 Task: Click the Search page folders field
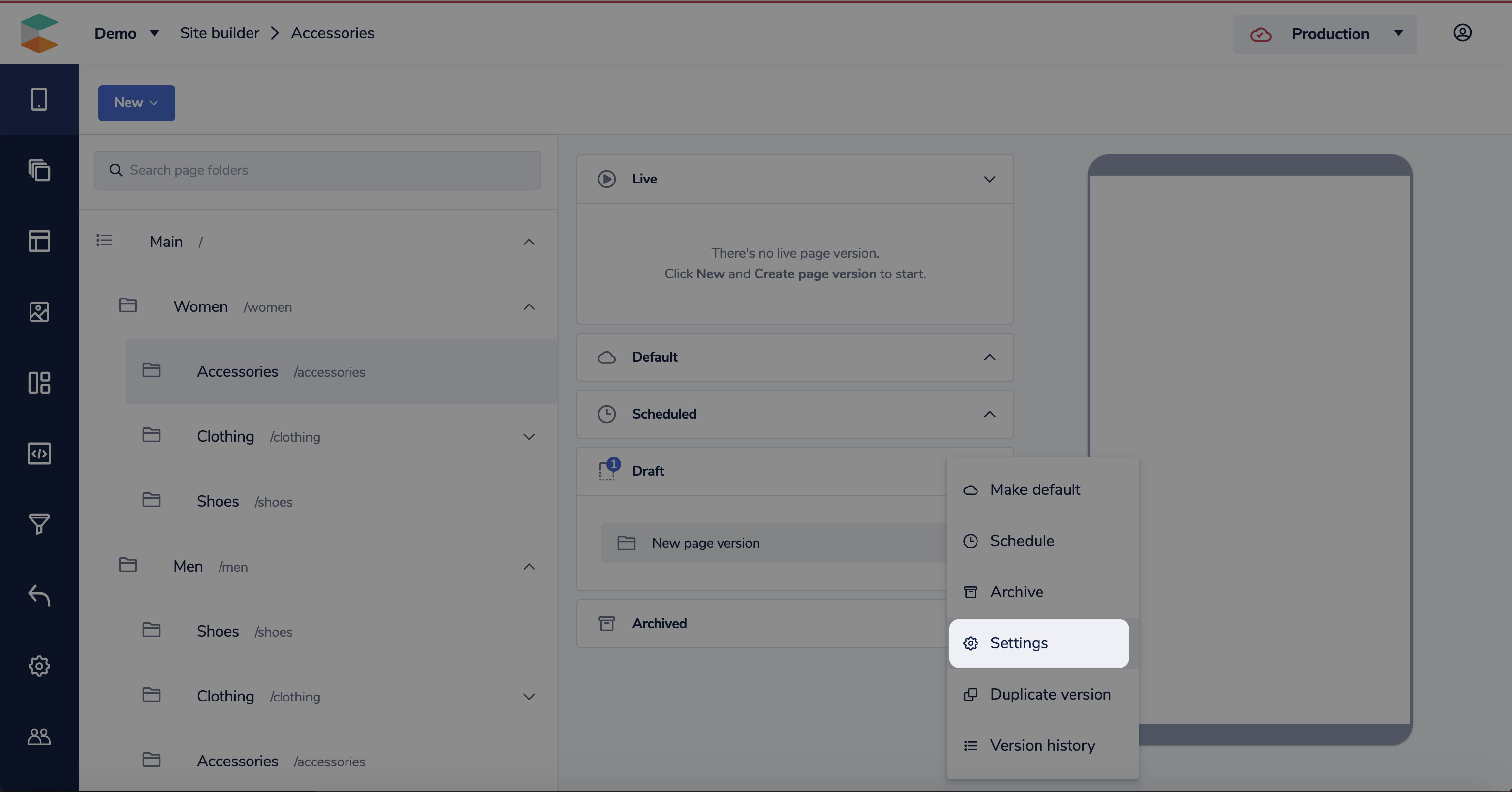pos(317,170)
